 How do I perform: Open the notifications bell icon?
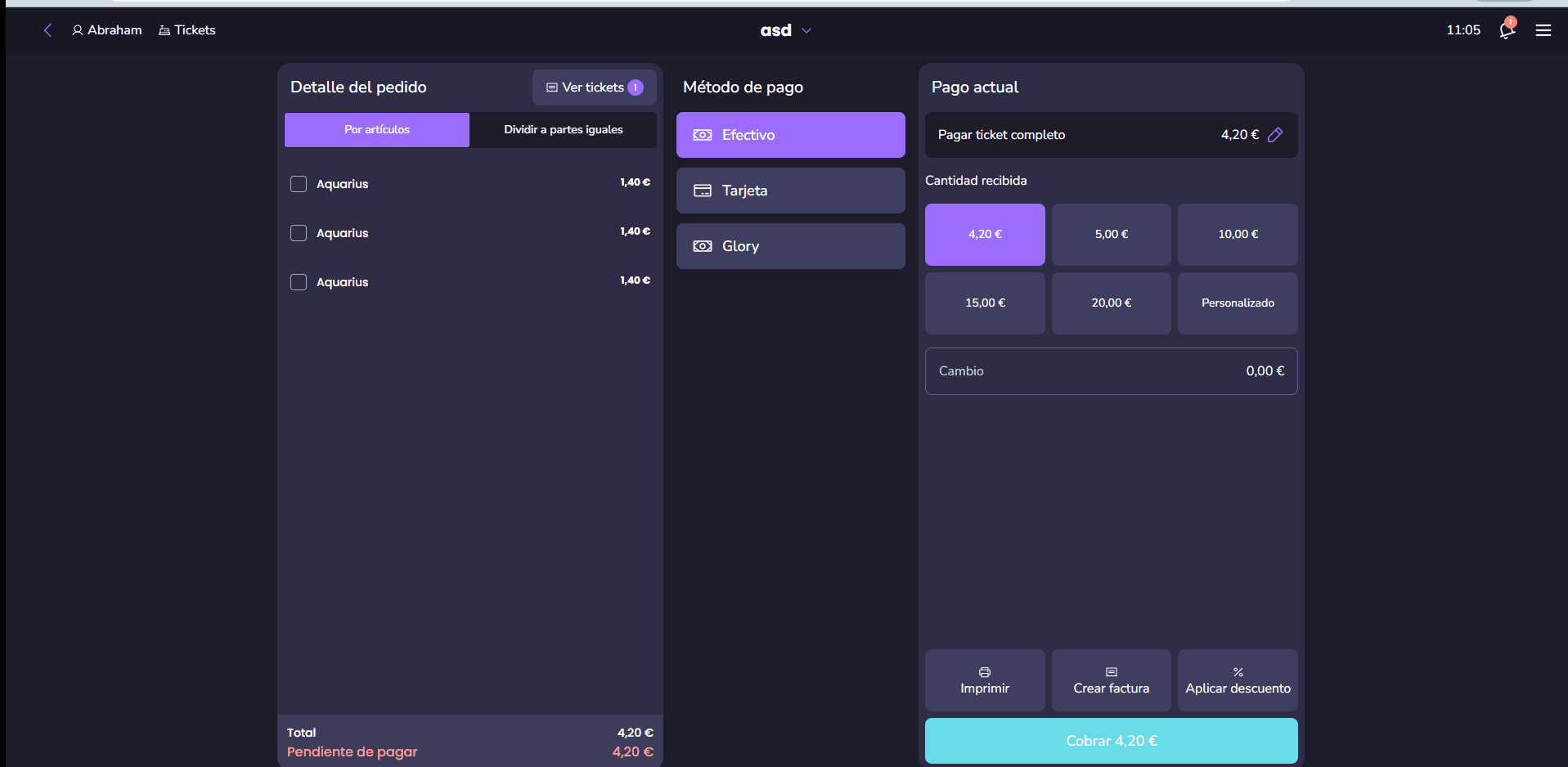(1507, 30)
